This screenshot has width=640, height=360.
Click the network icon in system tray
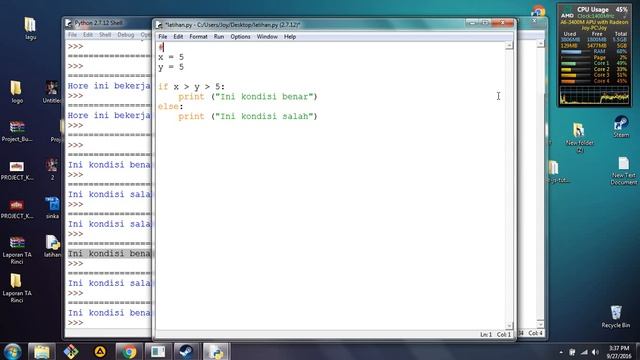click(584, 352)
